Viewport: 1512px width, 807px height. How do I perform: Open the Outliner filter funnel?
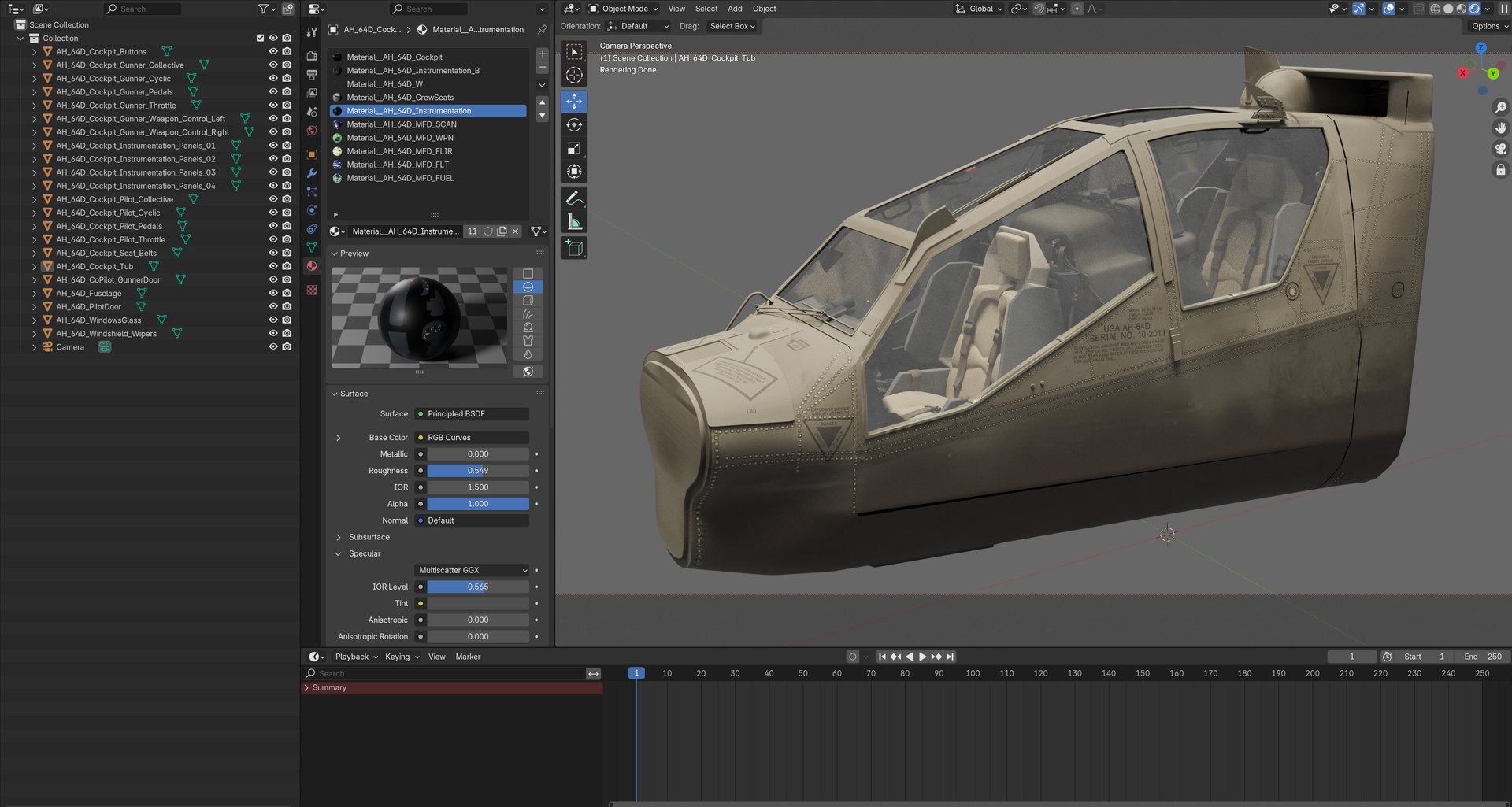pos(266,9)
